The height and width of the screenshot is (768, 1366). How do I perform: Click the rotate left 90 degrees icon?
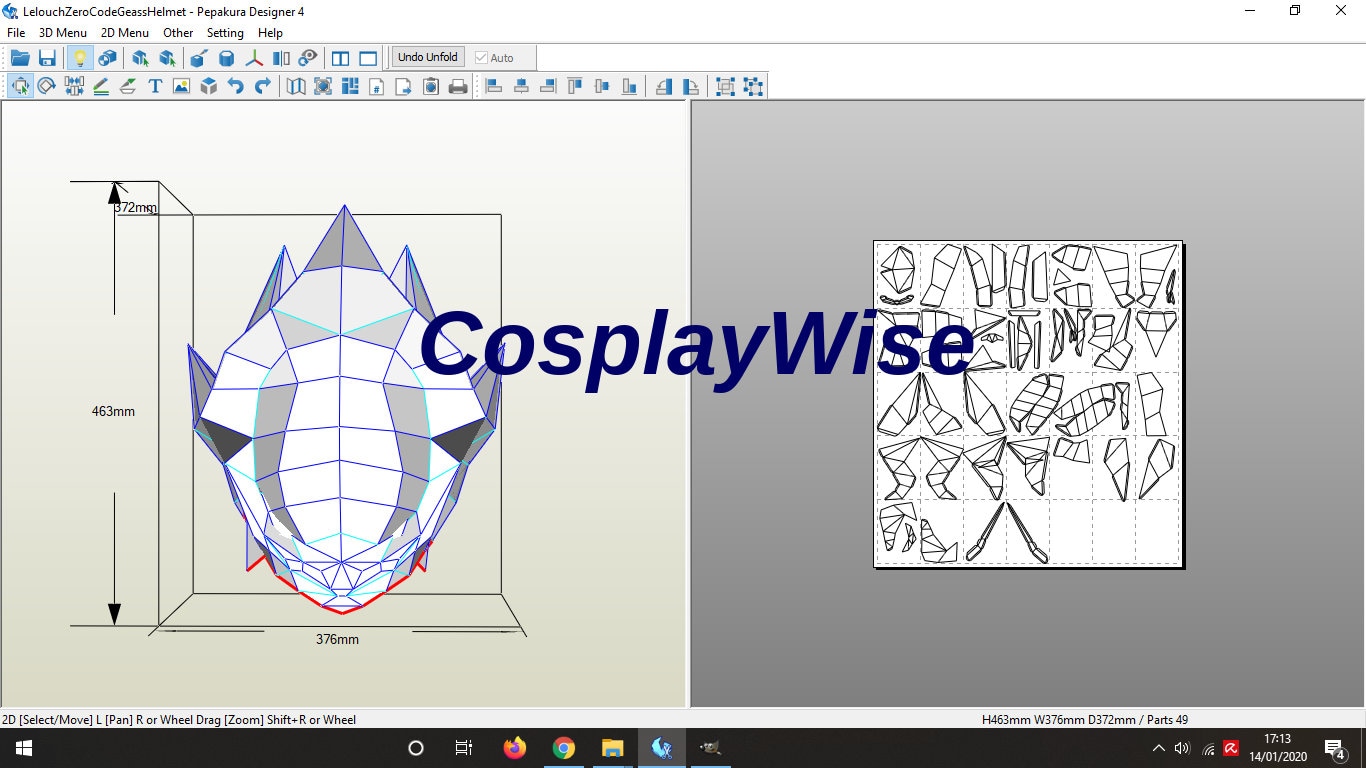[x=664, y=86]
